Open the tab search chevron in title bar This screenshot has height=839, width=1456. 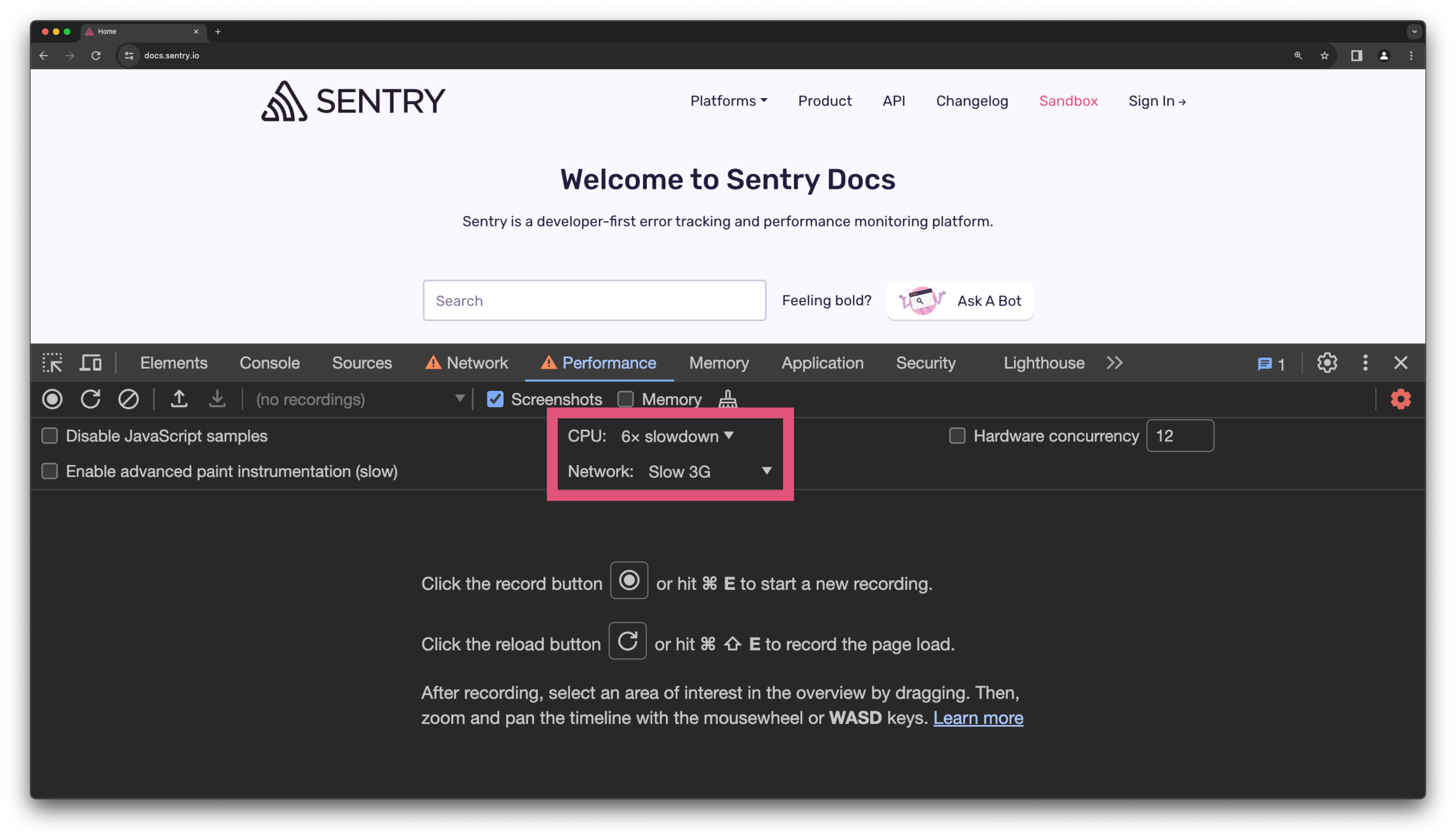tap(1414, 32)
